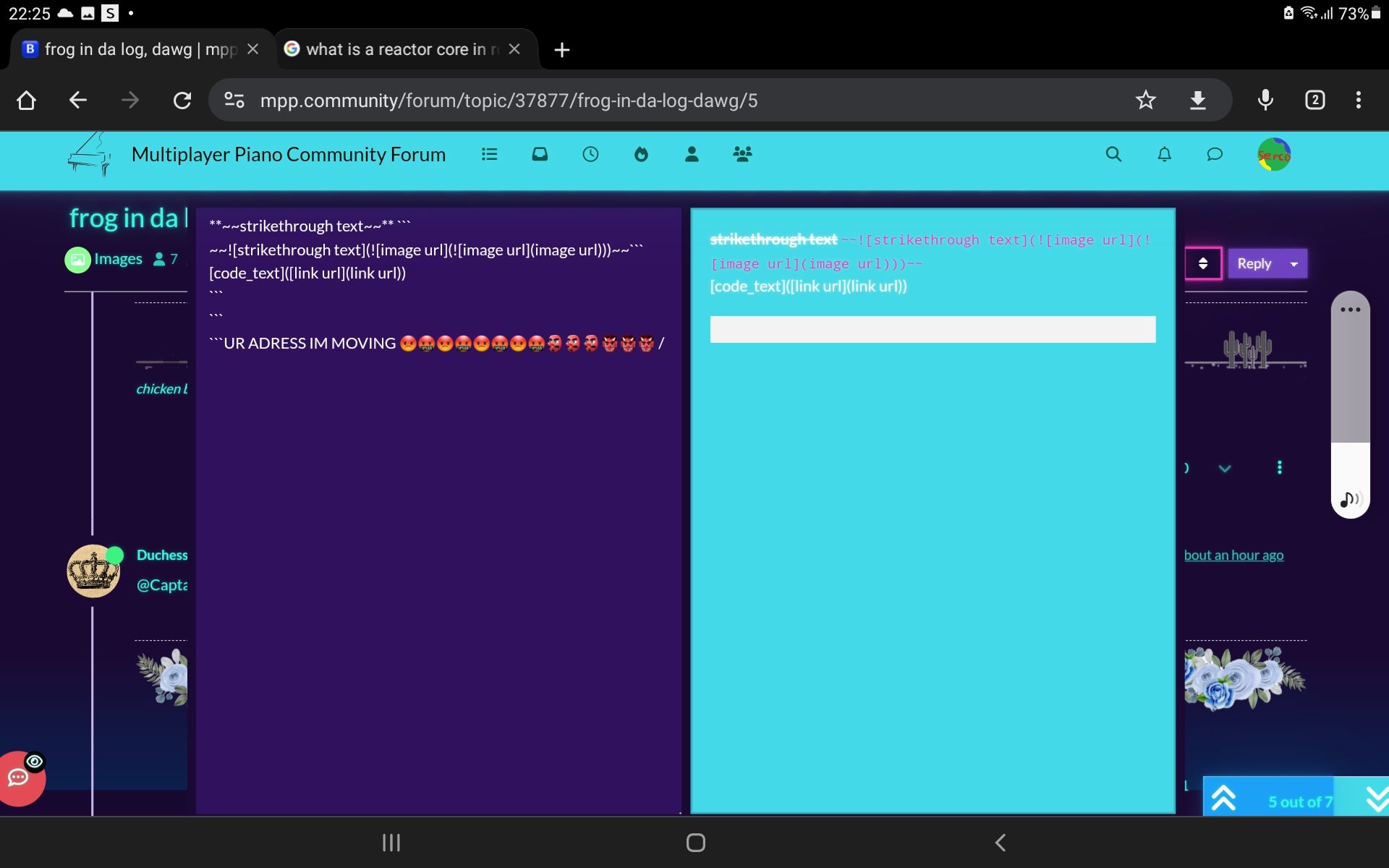Screen dimensions: 1389x868
Task: Jump to the first post with up arrows
Action: point(1223,798)
